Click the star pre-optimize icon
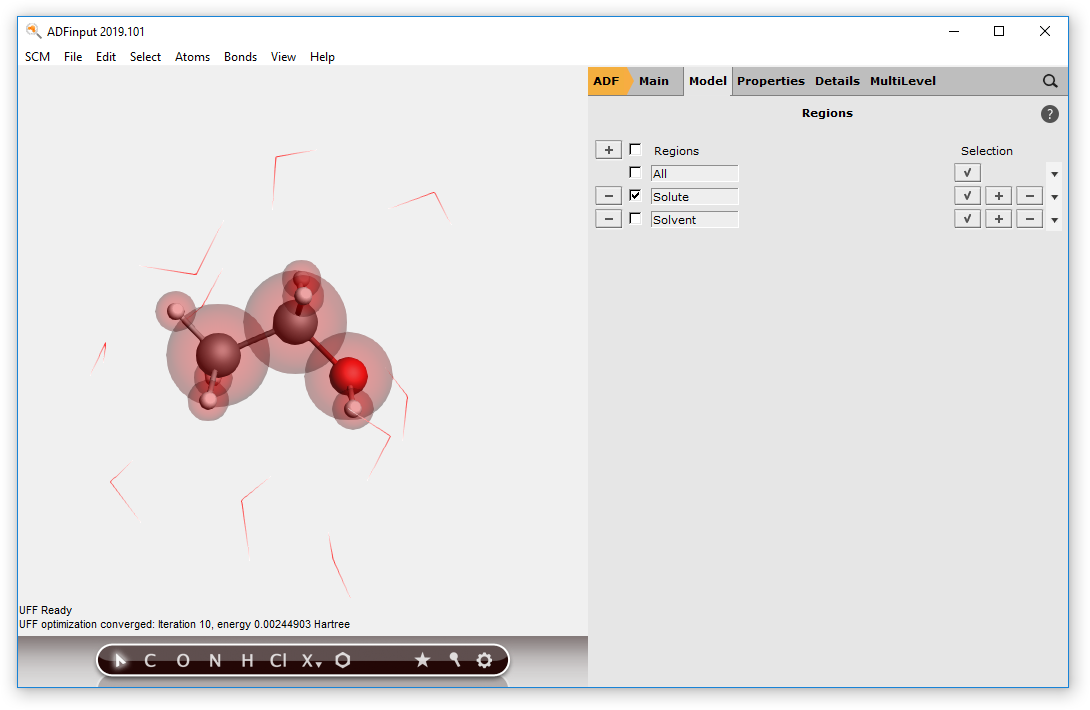 click(x=422, y=661)
